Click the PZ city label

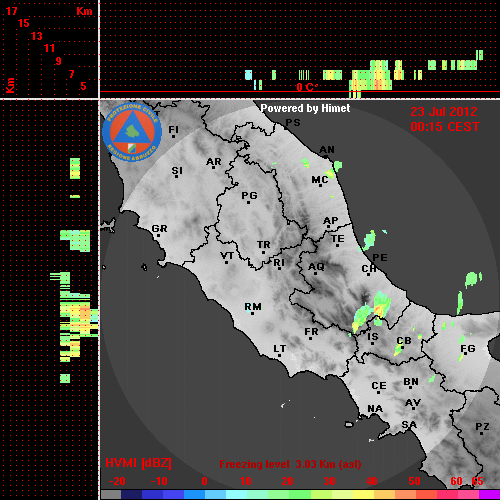pos(482,427)
